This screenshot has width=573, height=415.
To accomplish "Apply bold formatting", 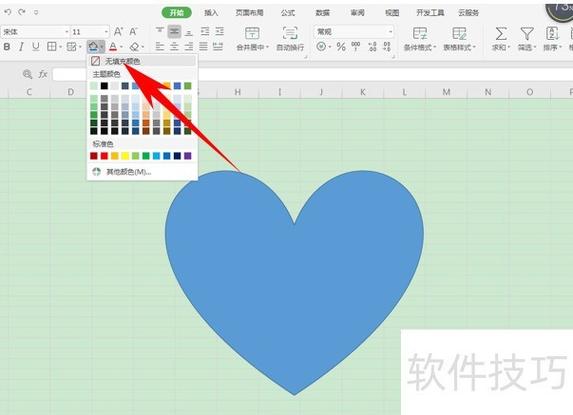I will (x=7, y=47).
